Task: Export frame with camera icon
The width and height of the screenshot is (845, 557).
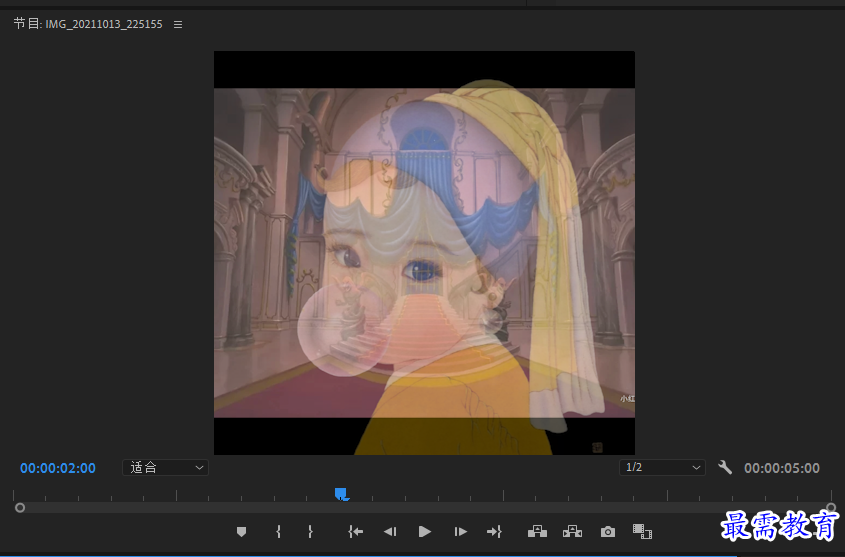Action: pos(608,532)
